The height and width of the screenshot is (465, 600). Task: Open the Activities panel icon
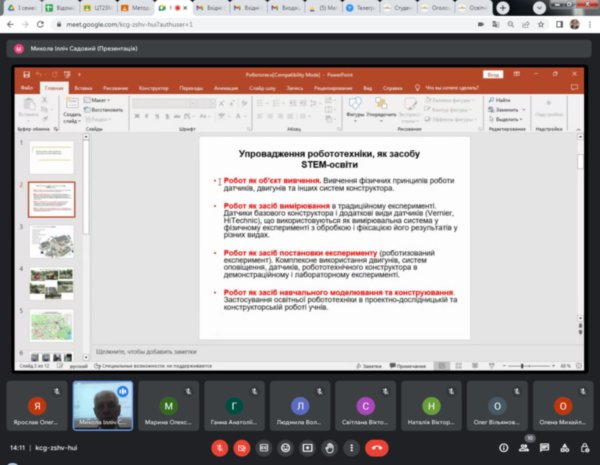click(564, 449)
